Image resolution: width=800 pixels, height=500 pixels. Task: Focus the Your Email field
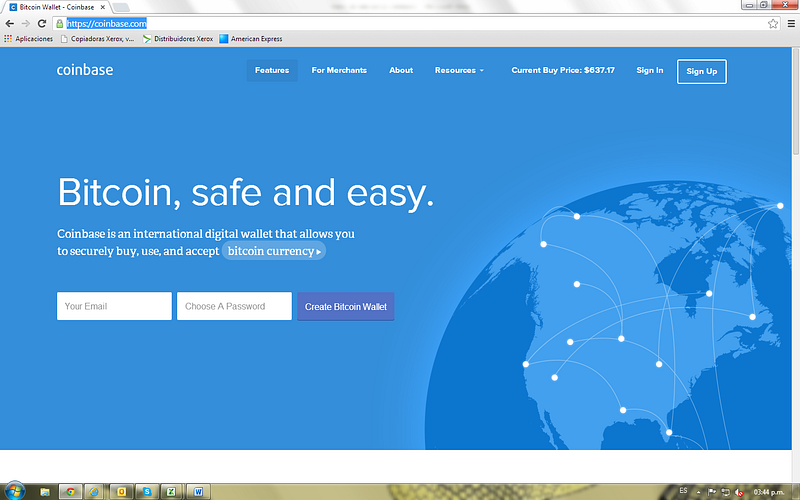point(114,306)
